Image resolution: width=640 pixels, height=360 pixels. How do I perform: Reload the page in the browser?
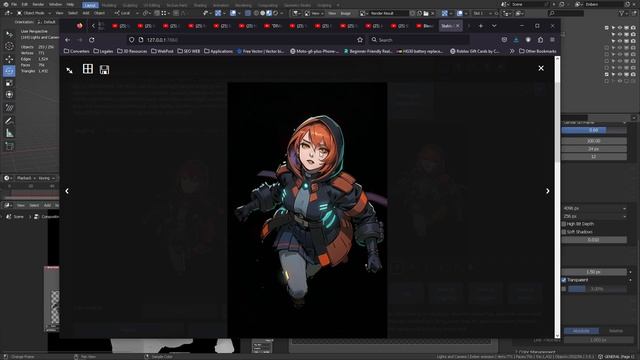point(92,40)
